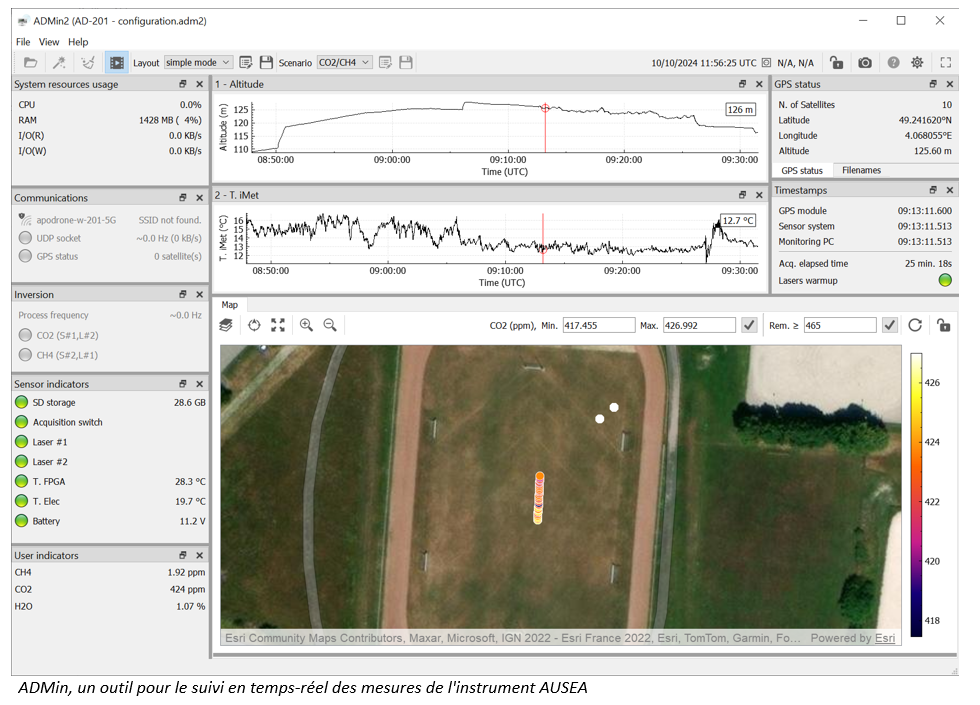The width and height of the screenshot is (980, 705).
Task: Edit the scenario with the notepad icon after CO2/CH4
Action: tap(386, 62)
